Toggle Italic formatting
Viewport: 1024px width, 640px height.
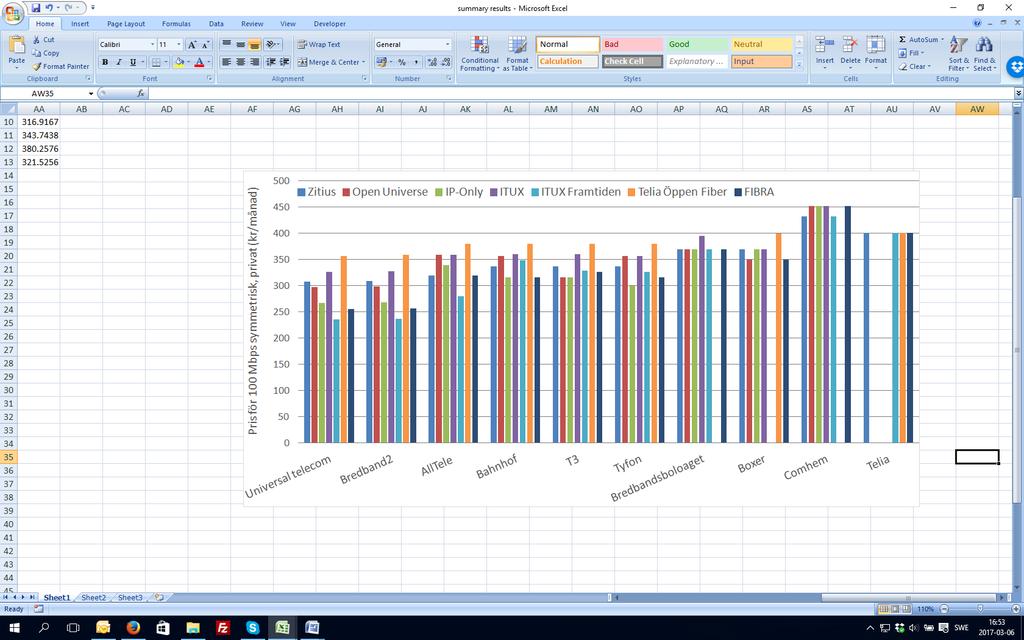118,62
